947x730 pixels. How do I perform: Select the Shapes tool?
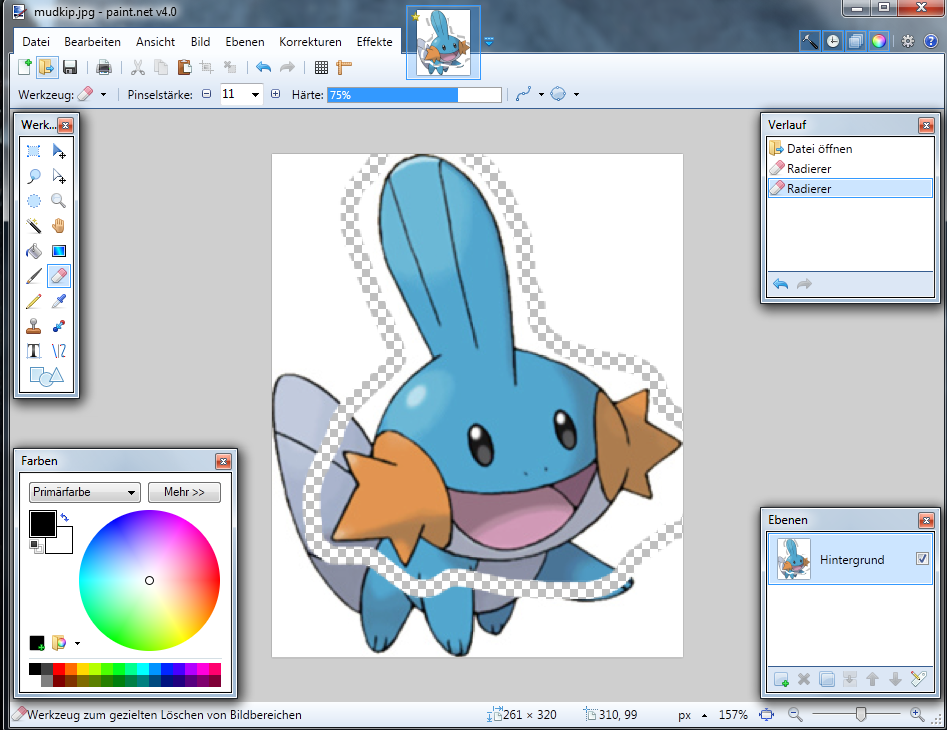pos(47,376)
